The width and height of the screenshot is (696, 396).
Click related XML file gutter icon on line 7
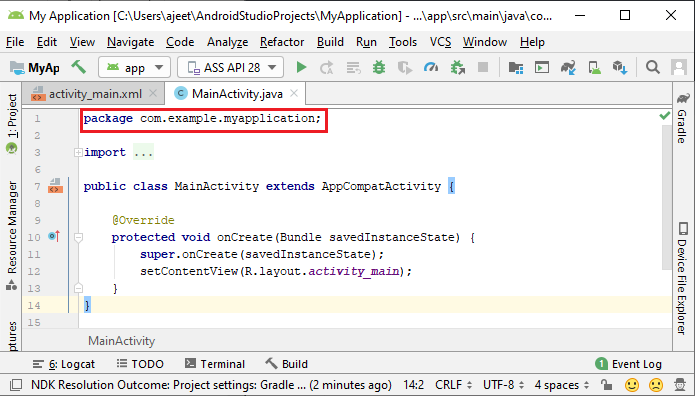point(55,186)
